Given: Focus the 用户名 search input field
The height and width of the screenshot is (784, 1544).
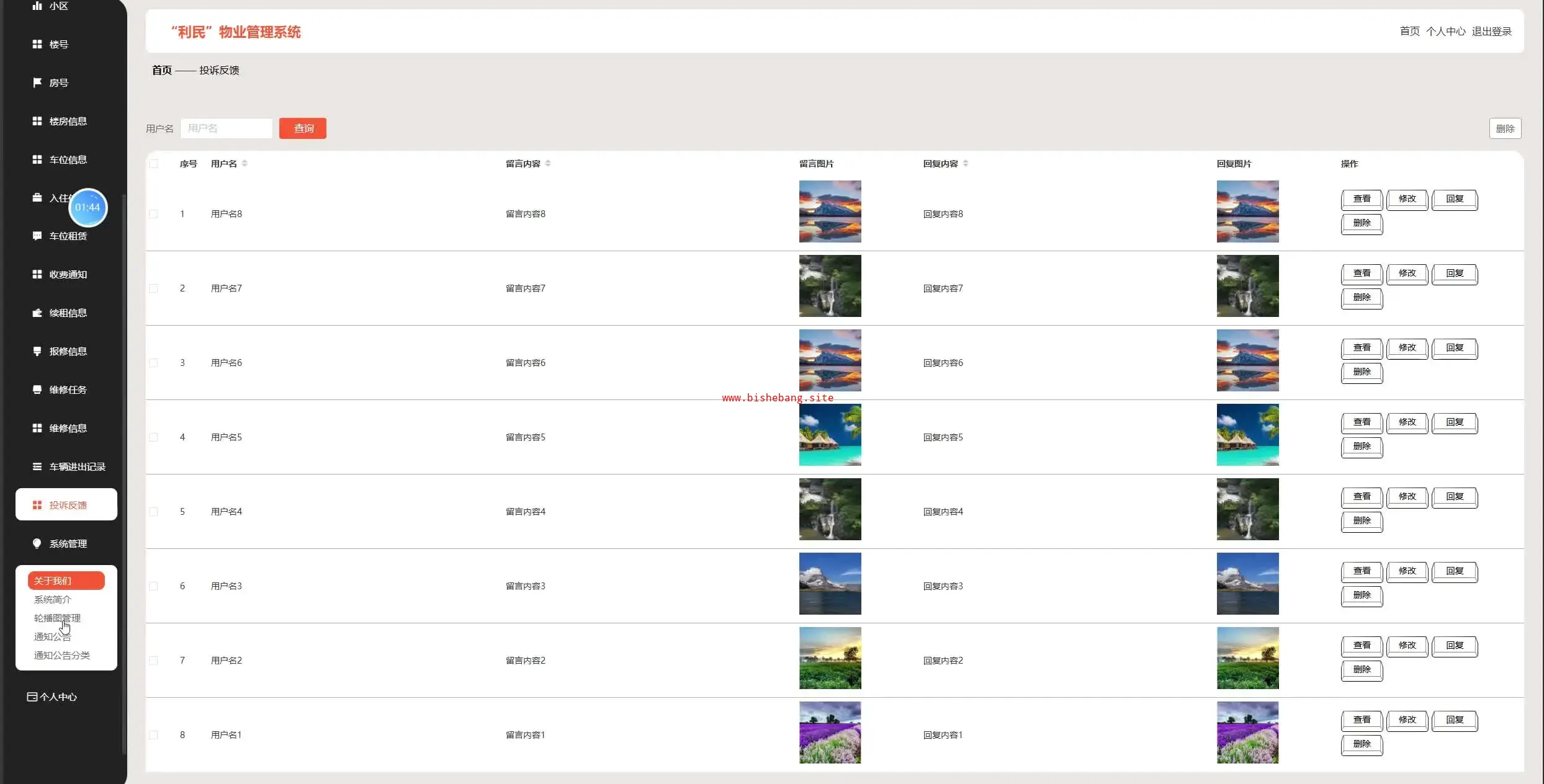Looking at the screenshot, I should tap(227, 128).
